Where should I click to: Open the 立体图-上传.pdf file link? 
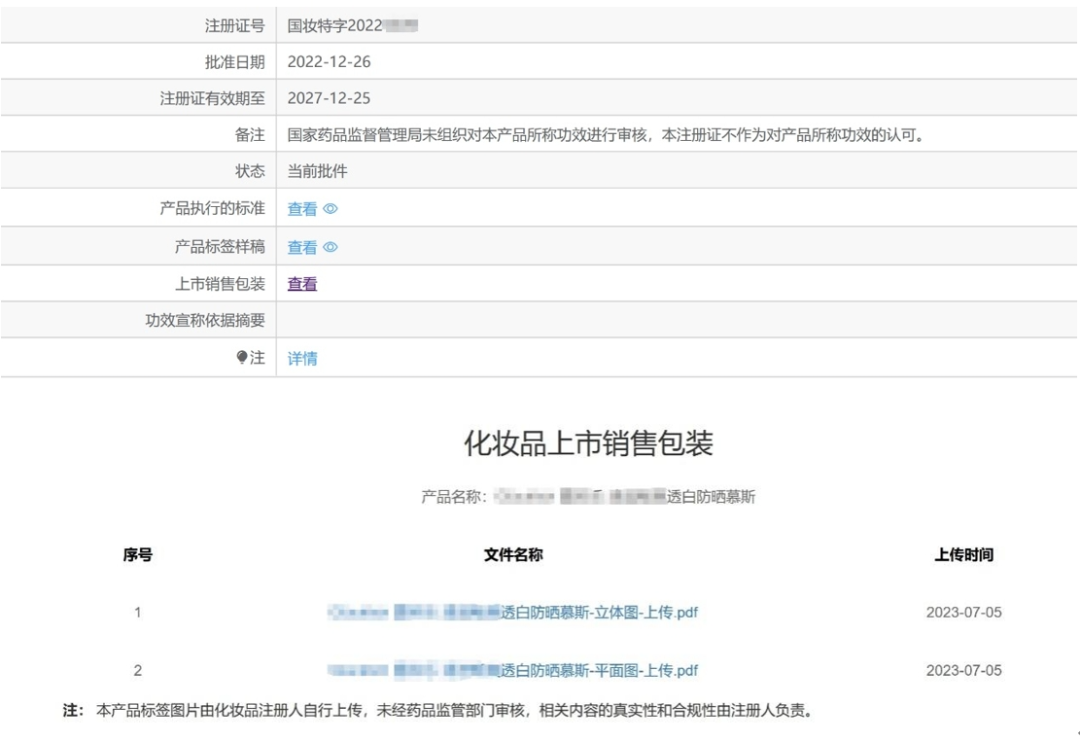point(512,612)
